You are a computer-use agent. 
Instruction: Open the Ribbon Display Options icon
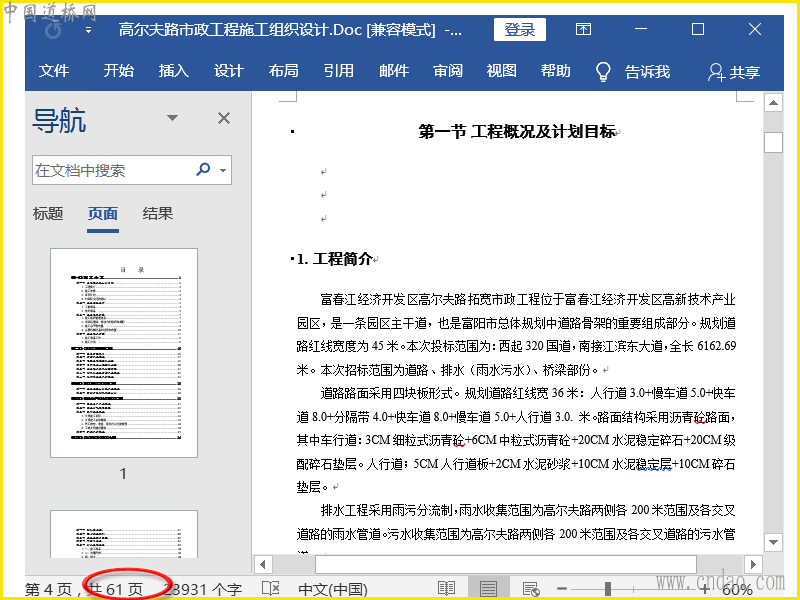click(583, 29)
